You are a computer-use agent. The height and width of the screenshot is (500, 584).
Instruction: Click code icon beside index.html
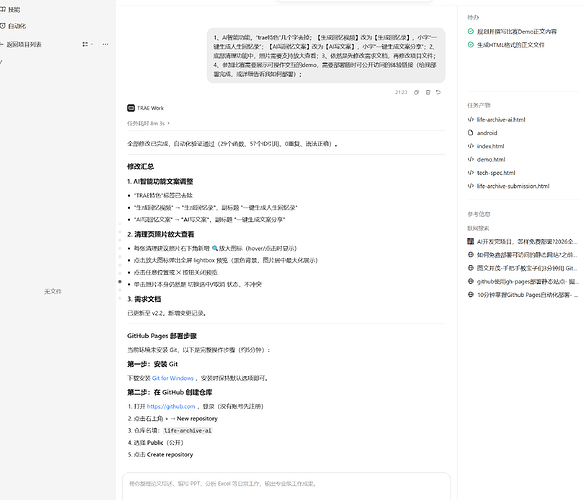(471, 146)
